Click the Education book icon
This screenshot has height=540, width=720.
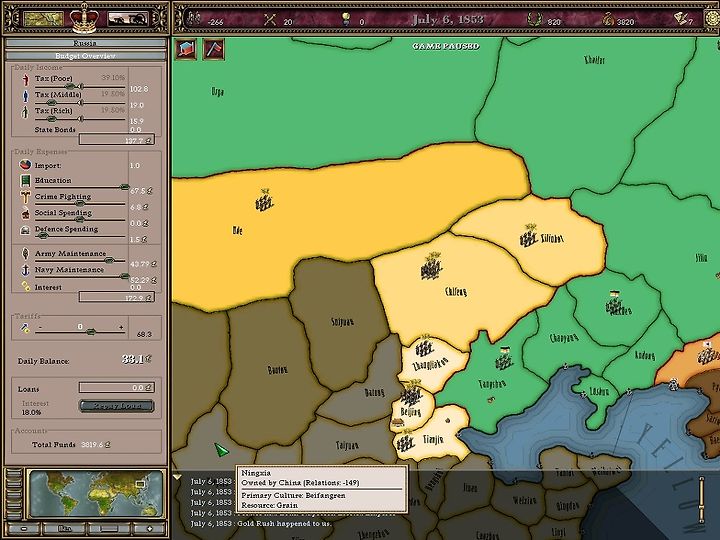[x=25, y=180]
